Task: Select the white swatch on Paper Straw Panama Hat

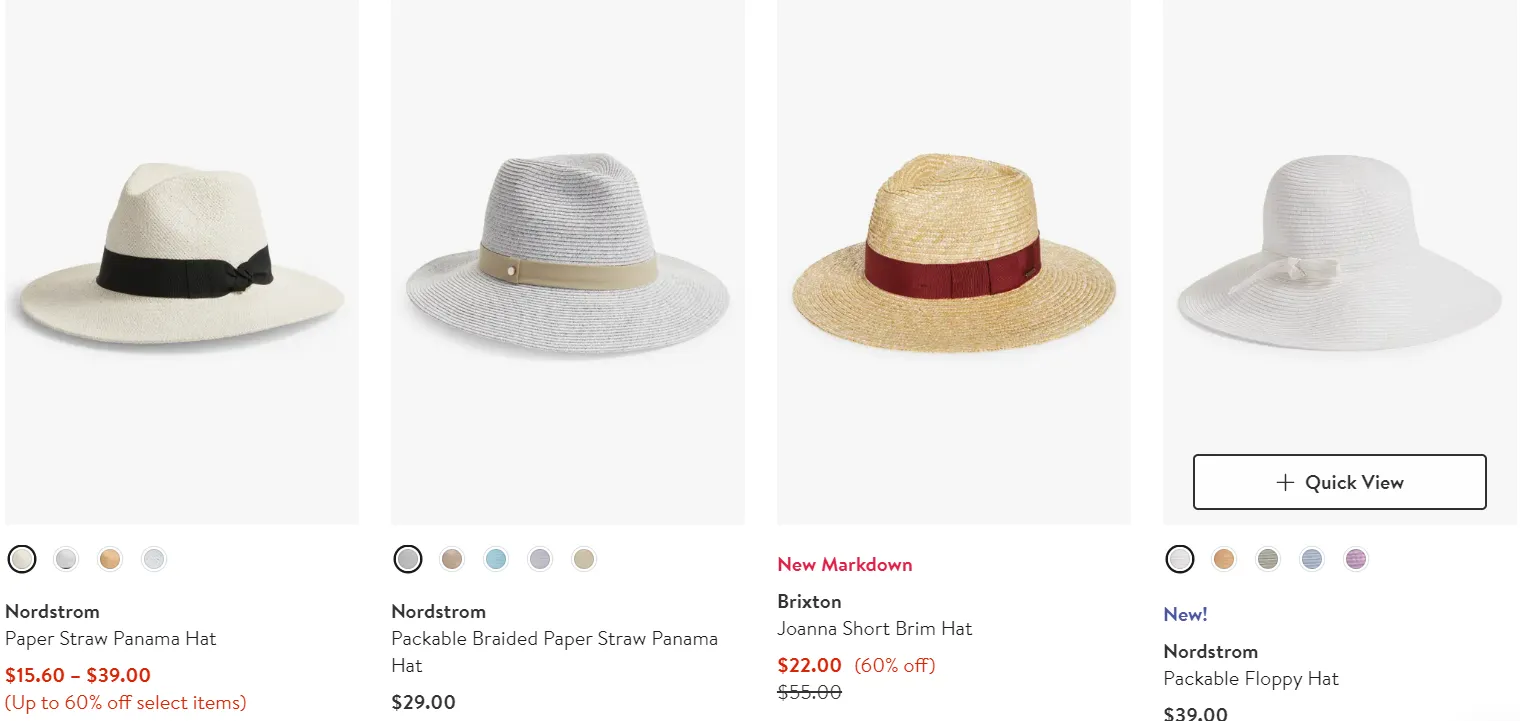Action: click(22, 559)
